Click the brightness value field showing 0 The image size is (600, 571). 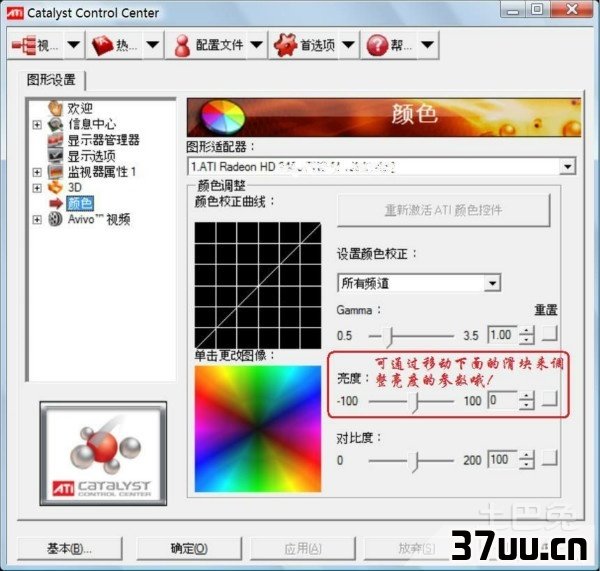click(x=502, y=400)
